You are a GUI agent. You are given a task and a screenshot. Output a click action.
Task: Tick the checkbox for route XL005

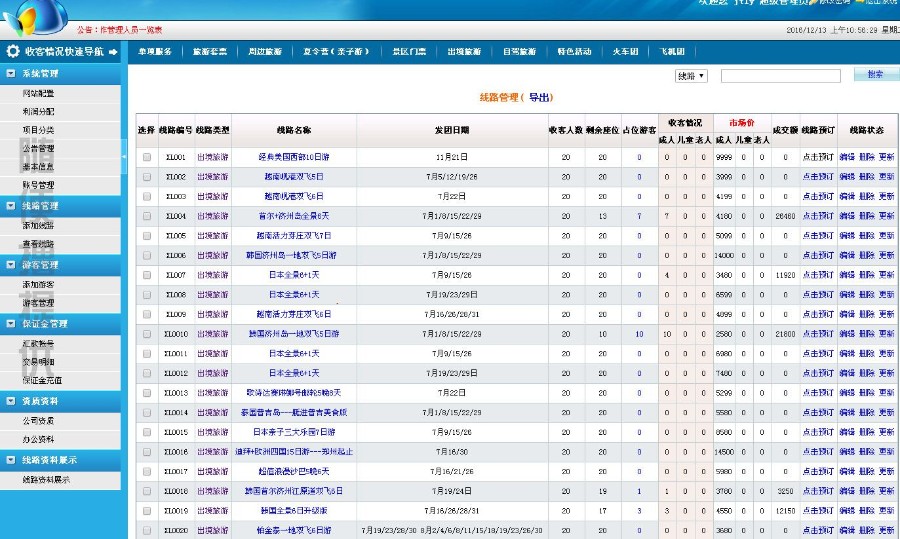(x=147, y=235)
